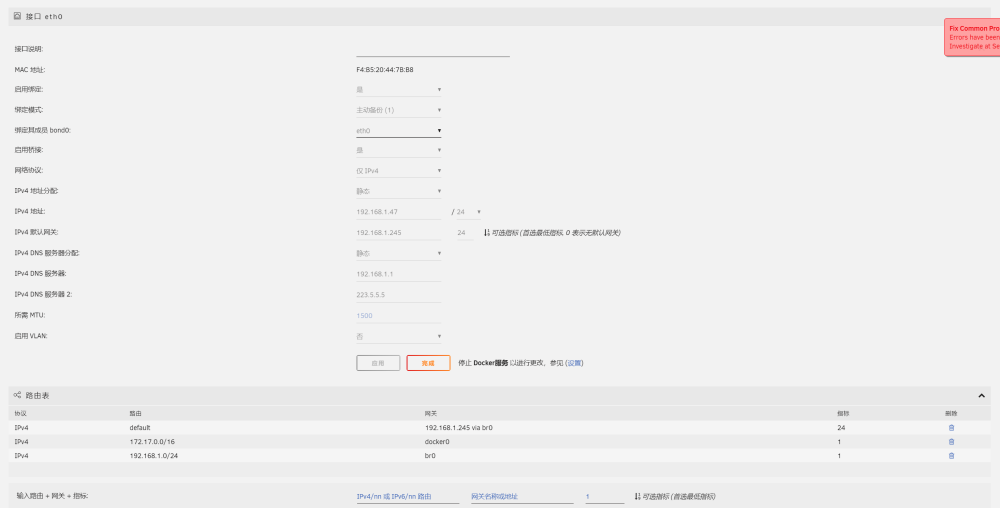Click the metric value 24 in default row
The image size is (1000, 508).
(x=841, y=428)
